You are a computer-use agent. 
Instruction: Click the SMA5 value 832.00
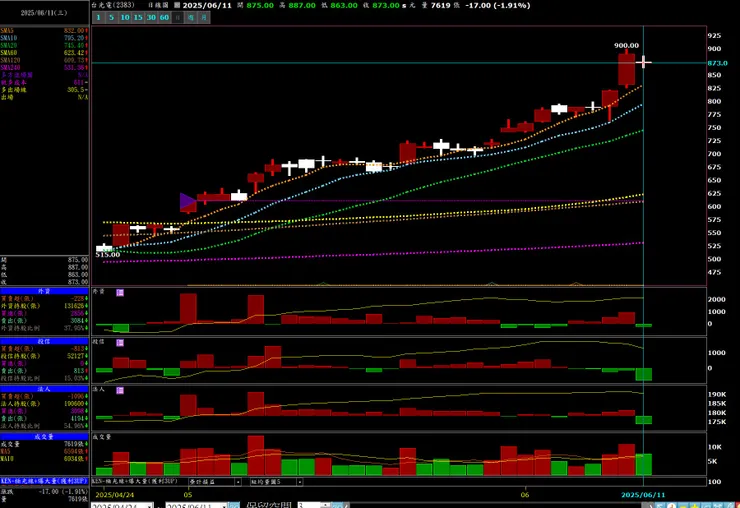click(74, 31)
